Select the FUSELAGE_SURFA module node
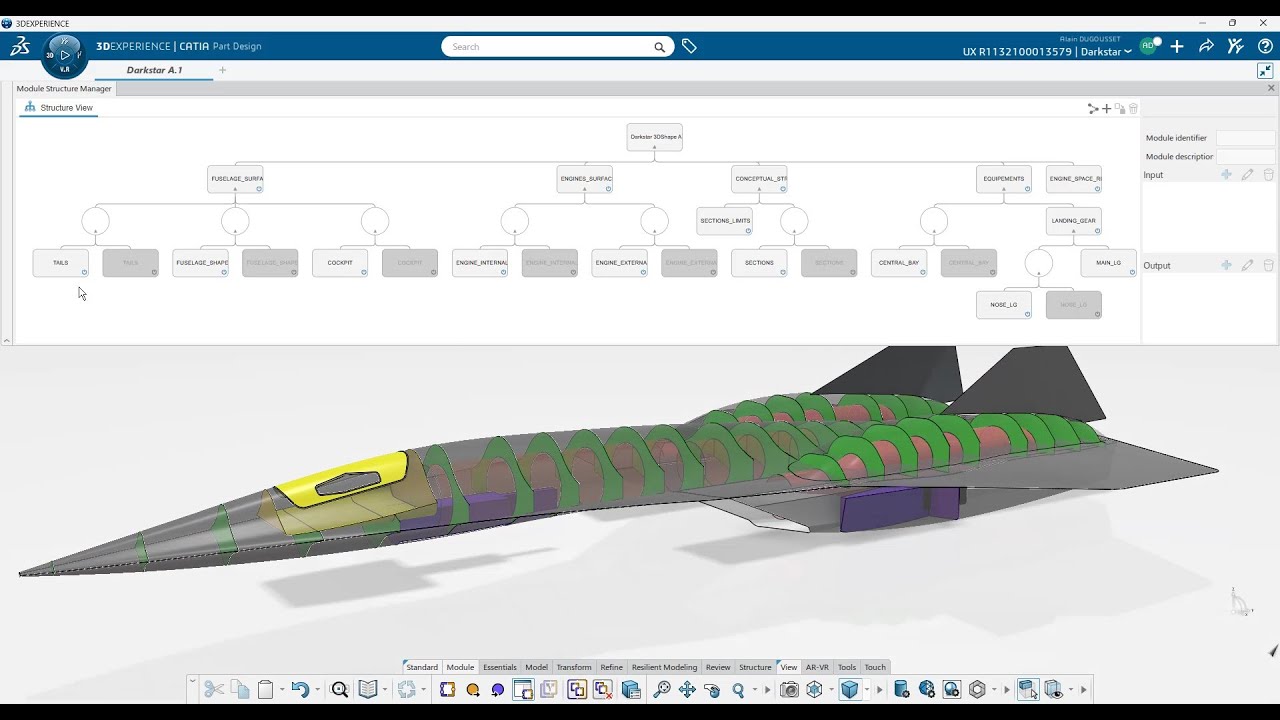Image resolution: width=1280 pixels, height=720 pixels. 236,179
